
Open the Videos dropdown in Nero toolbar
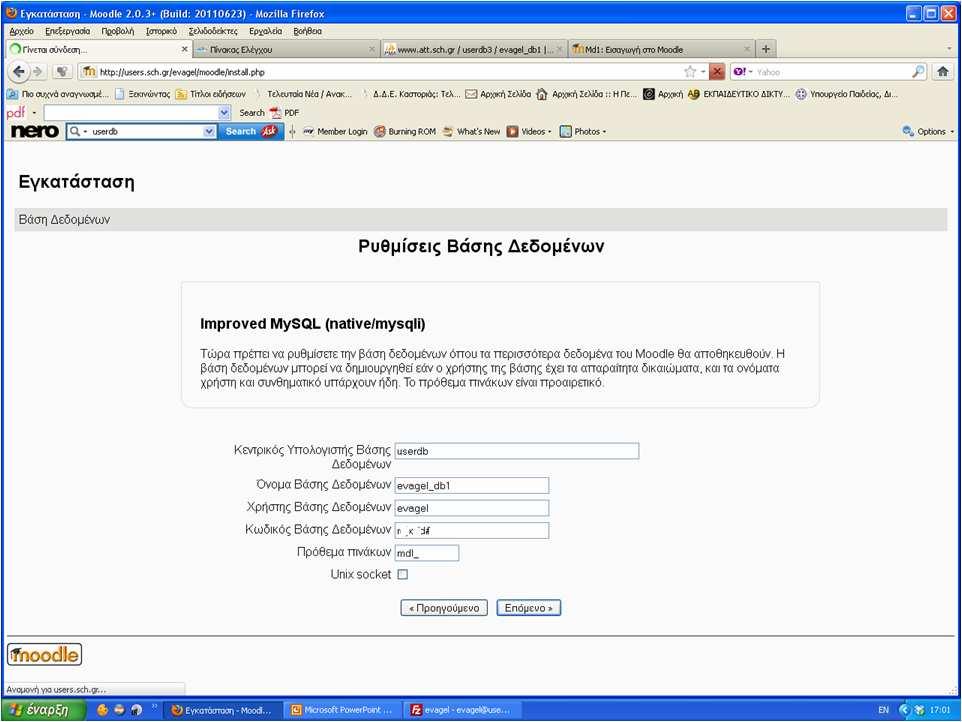pos(529,131)
